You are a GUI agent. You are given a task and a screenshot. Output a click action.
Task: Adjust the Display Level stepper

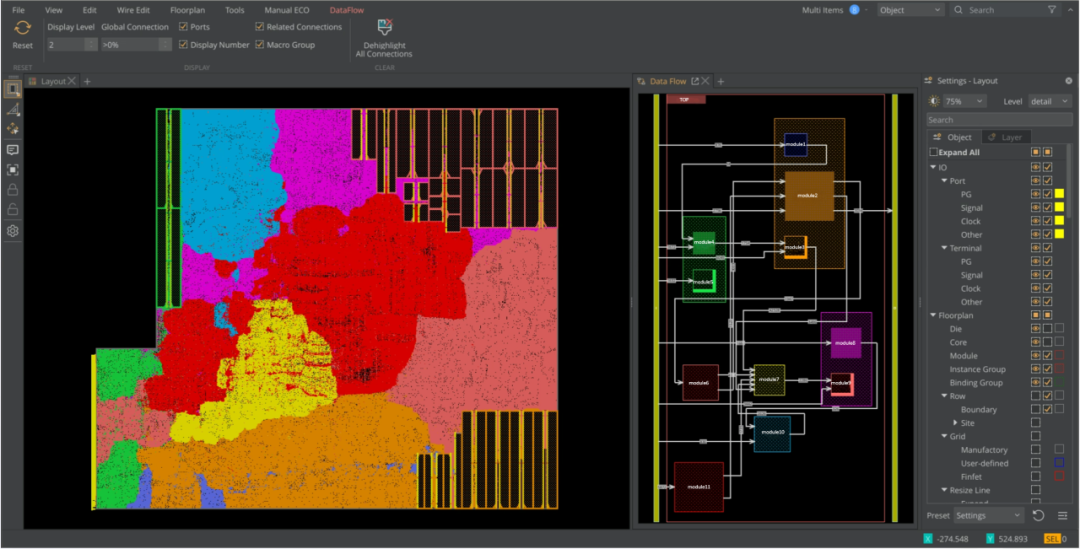[91, 45]
